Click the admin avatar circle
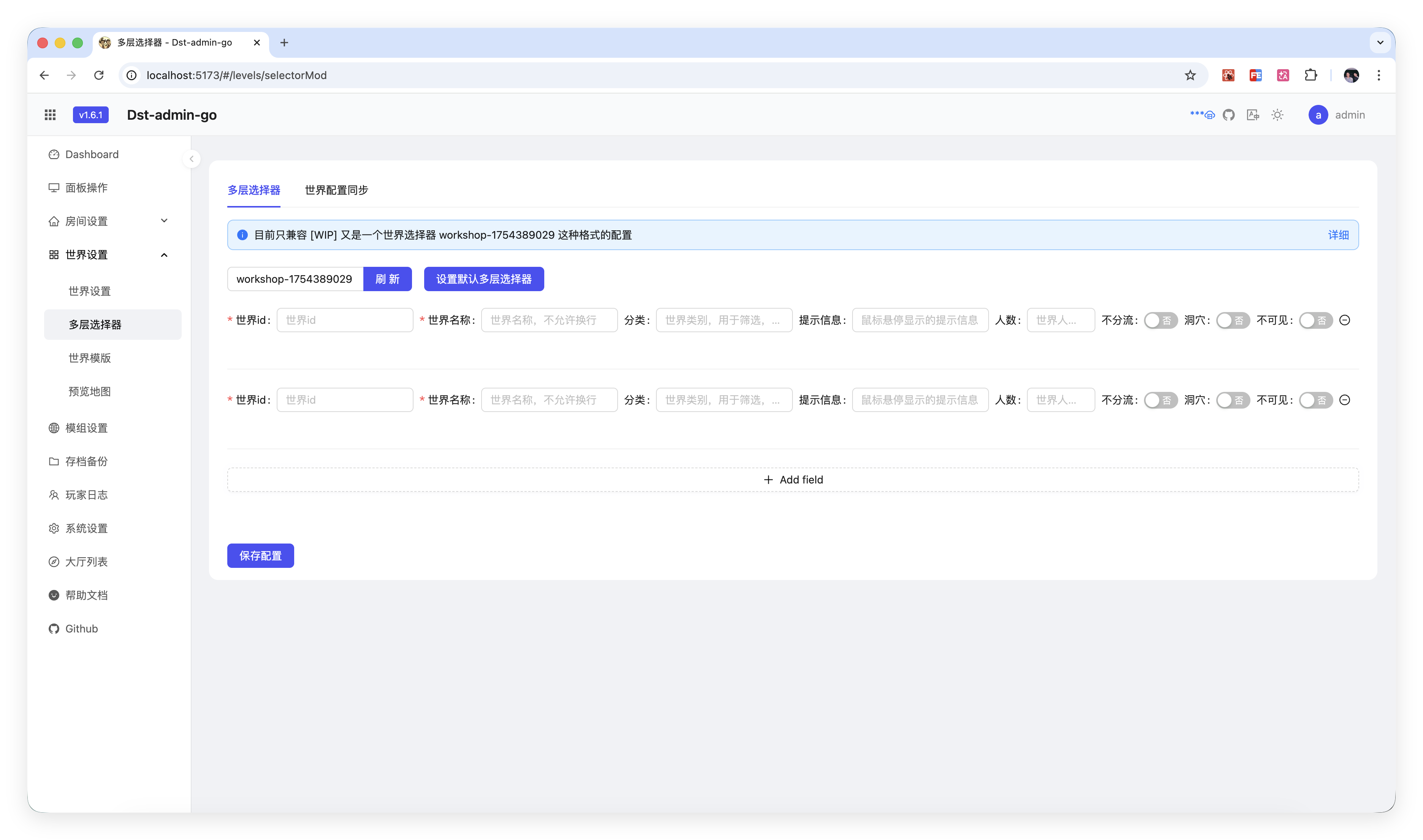The height and width of the screenshot is (840, 1423). point(1318,115)
